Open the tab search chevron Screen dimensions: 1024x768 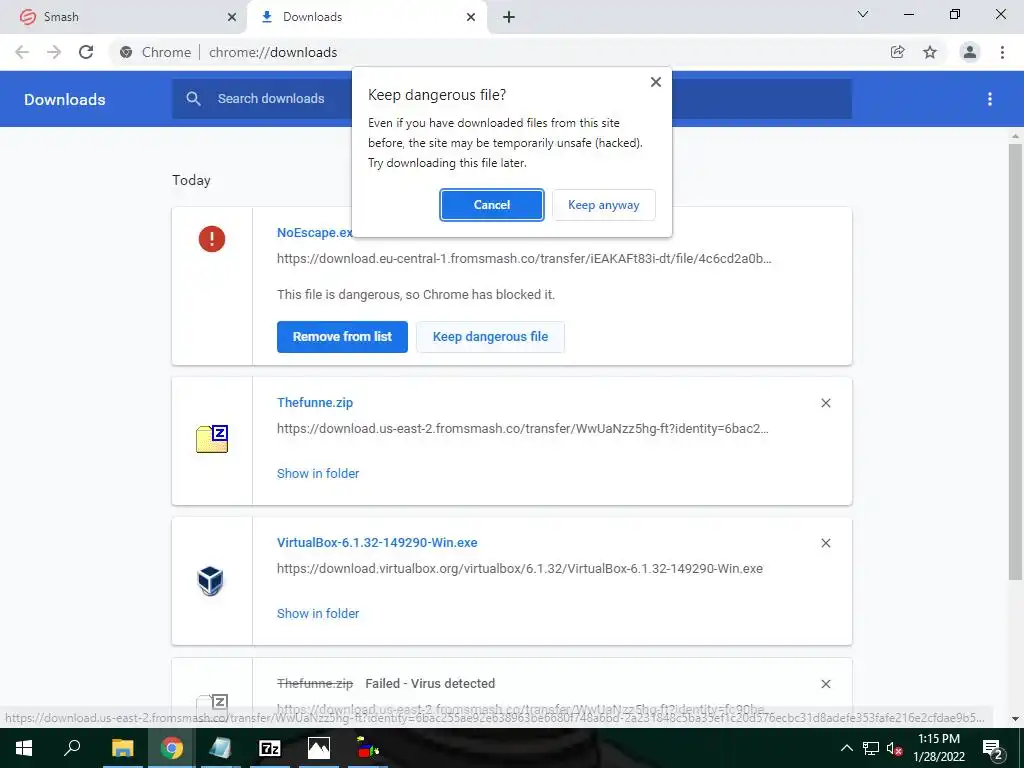[x=863, y=14]
